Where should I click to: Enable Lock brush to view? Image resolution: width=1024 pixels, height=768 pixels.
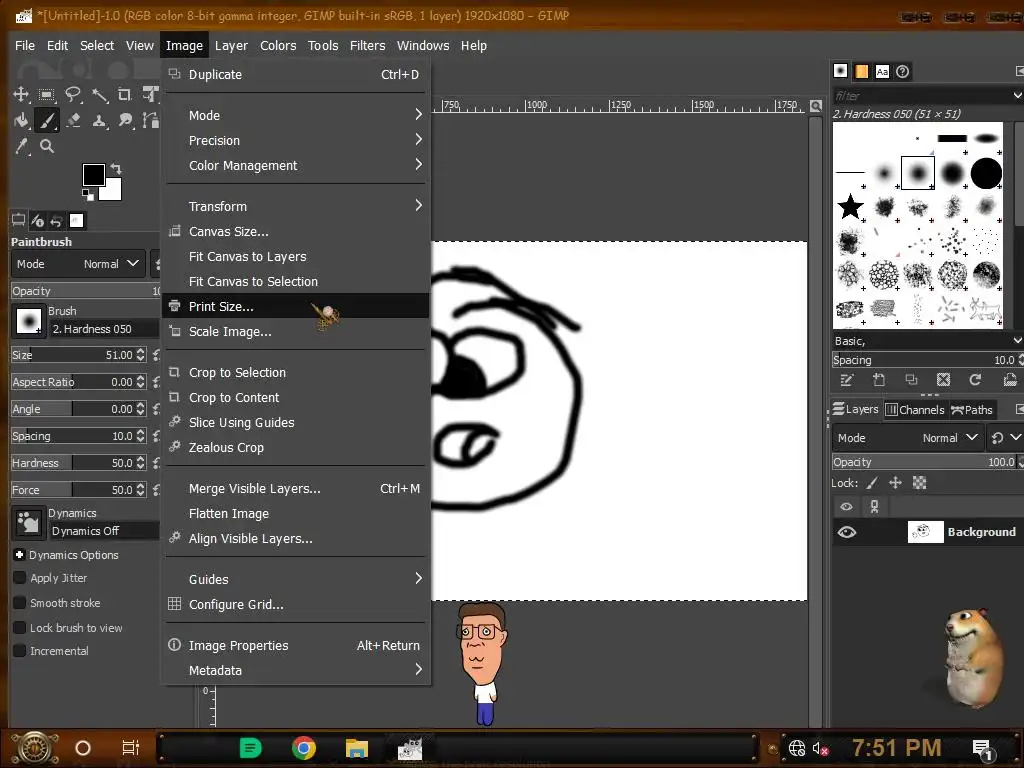click(20, 628)
